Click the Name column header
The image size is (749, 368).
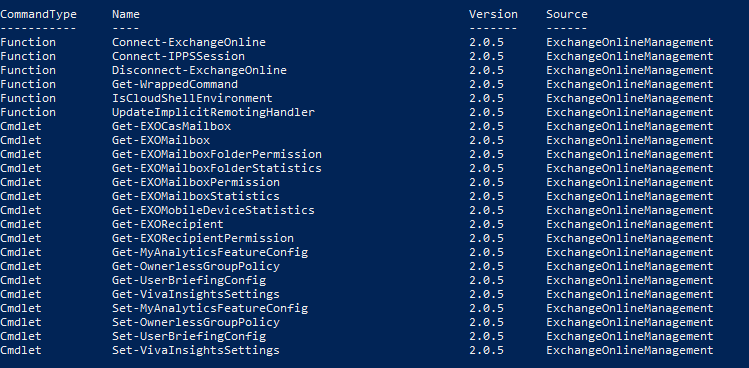click(126, 14)
